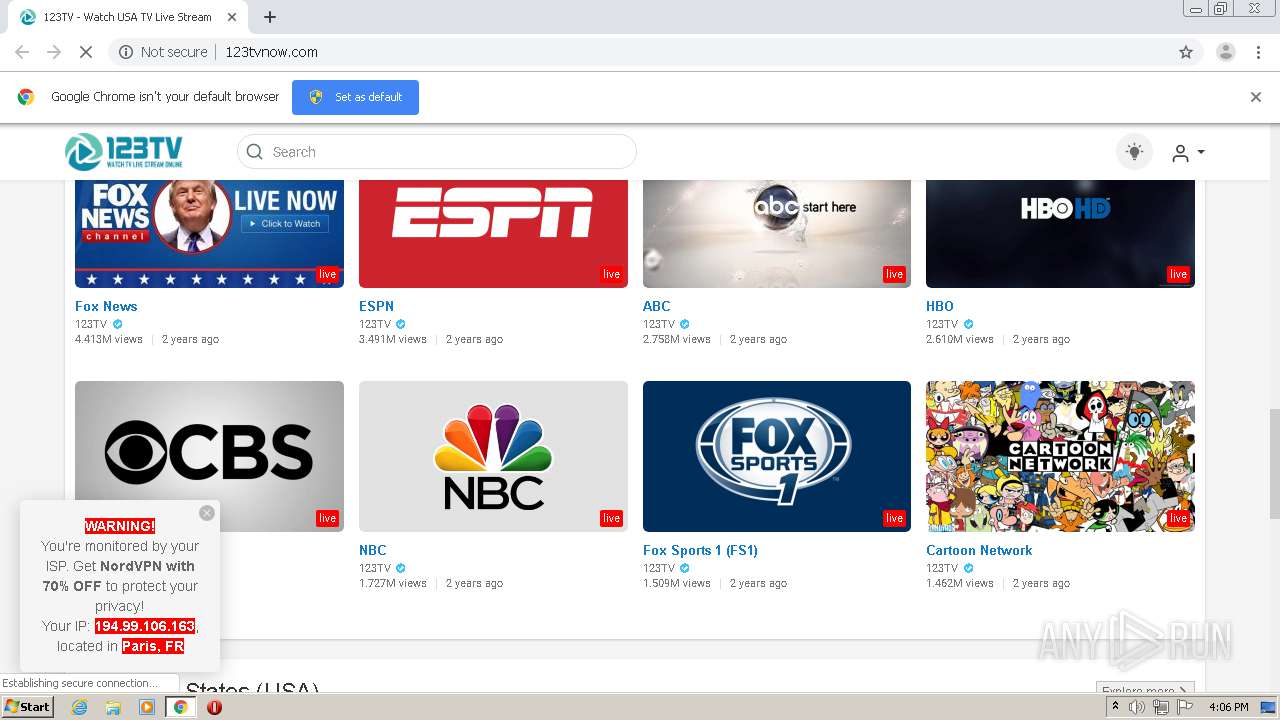The height and width of the screenshot is (720, 1280).
Task: Bookmark this page with star icon
Action: click(x=1186, y=52)
